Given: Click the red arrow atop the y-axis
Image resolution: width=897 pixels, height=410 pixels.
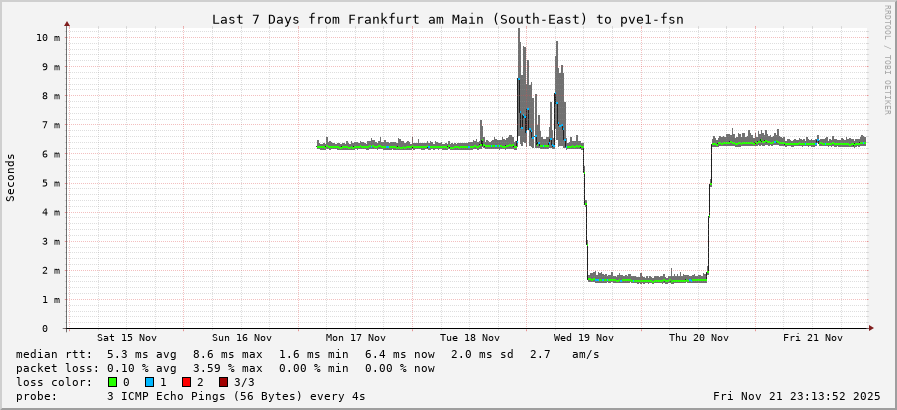Looking at the screenshot, I should tap(67, 23).
